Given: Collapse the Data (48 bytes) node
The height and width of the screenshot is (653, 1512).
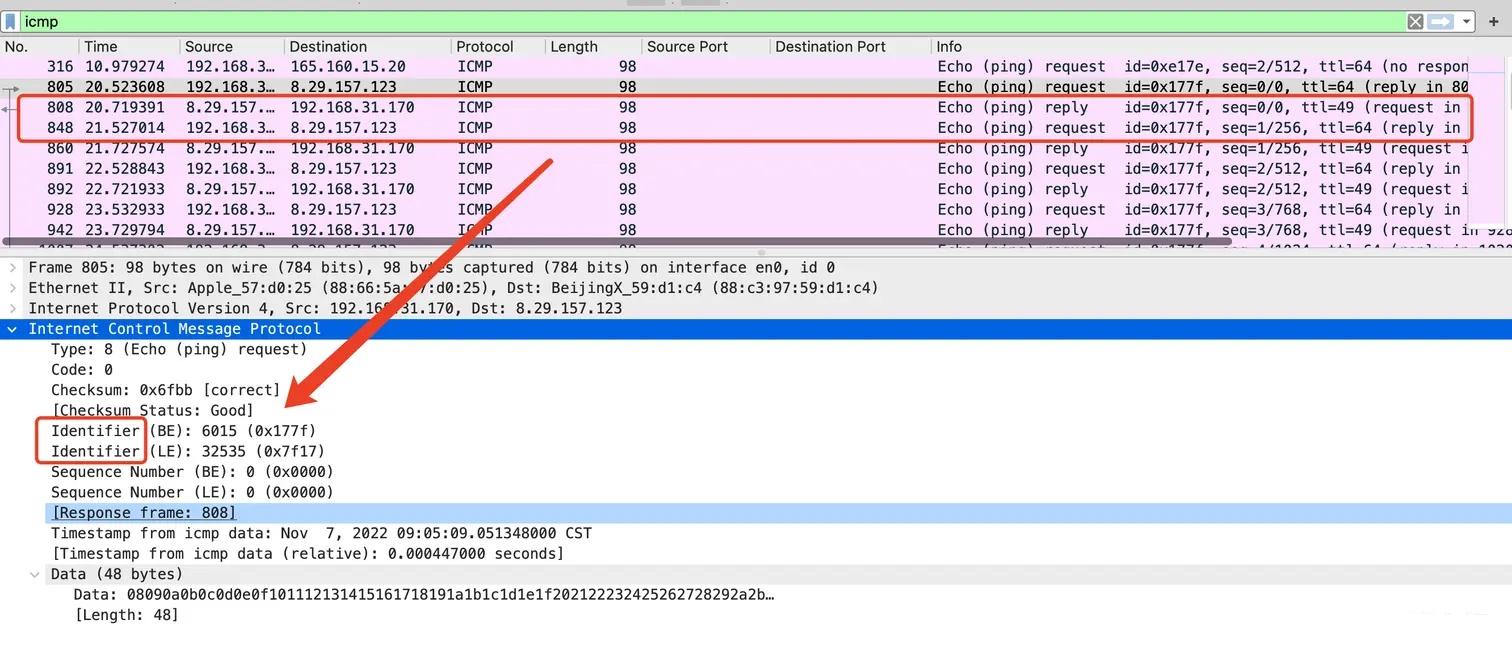Looking at the screenshot, I should [36, 575].
